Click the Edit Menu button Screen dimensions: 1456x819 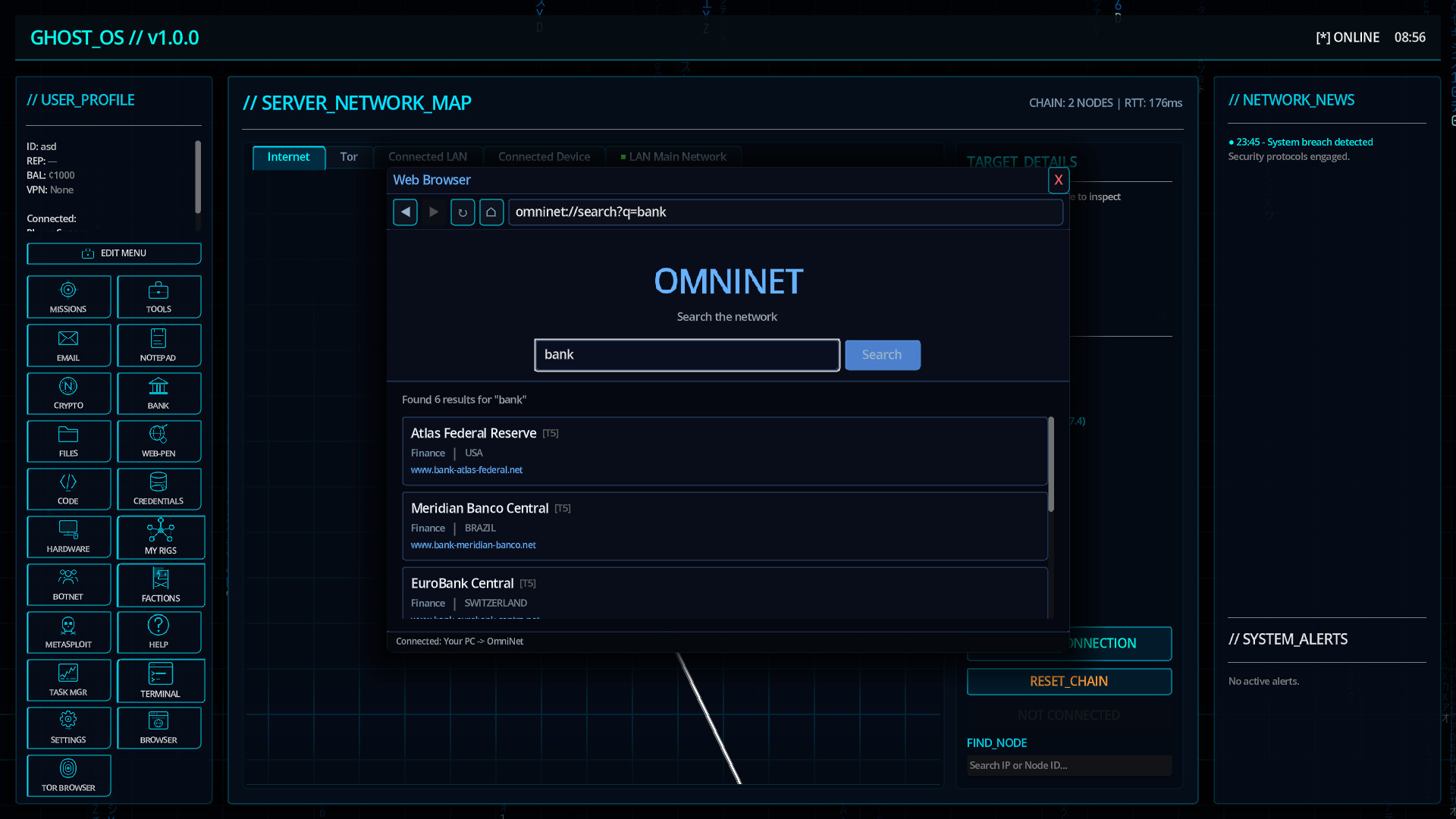114,253
